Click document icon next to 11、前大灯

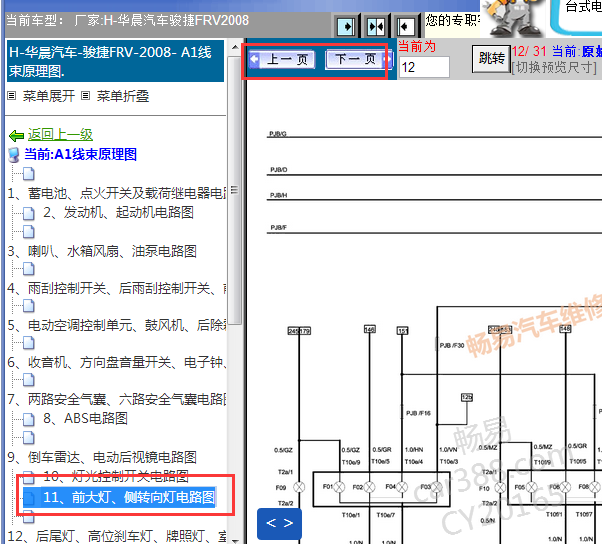[x=29, y=498]
